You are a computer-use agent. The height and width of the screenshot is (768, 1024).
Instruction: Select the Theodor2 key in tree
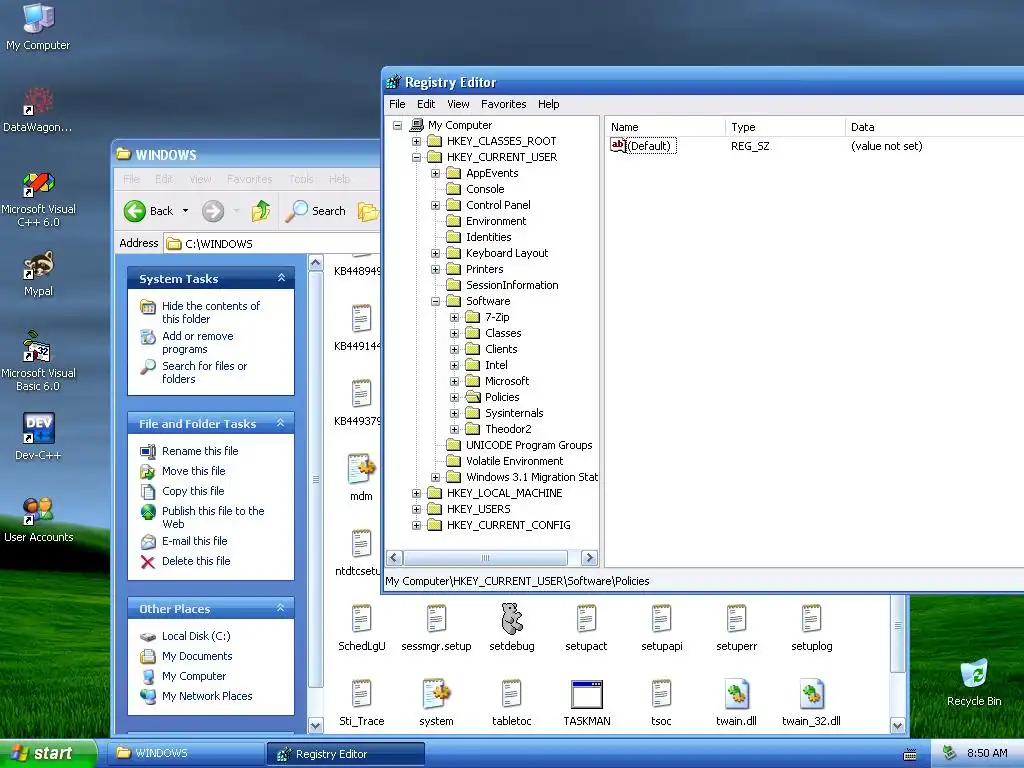pos(508,429)
